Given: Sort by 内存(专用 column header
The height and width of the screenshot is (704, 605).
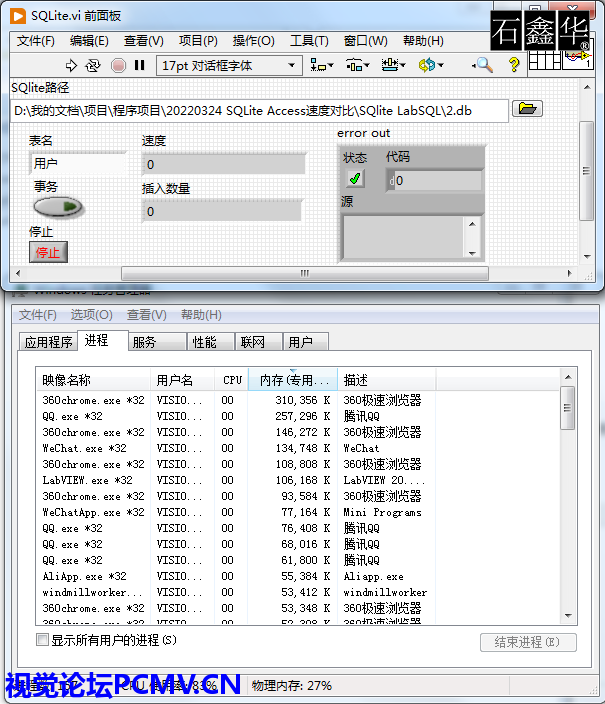Looking at the screenshot, I should [x=292, y=380].
